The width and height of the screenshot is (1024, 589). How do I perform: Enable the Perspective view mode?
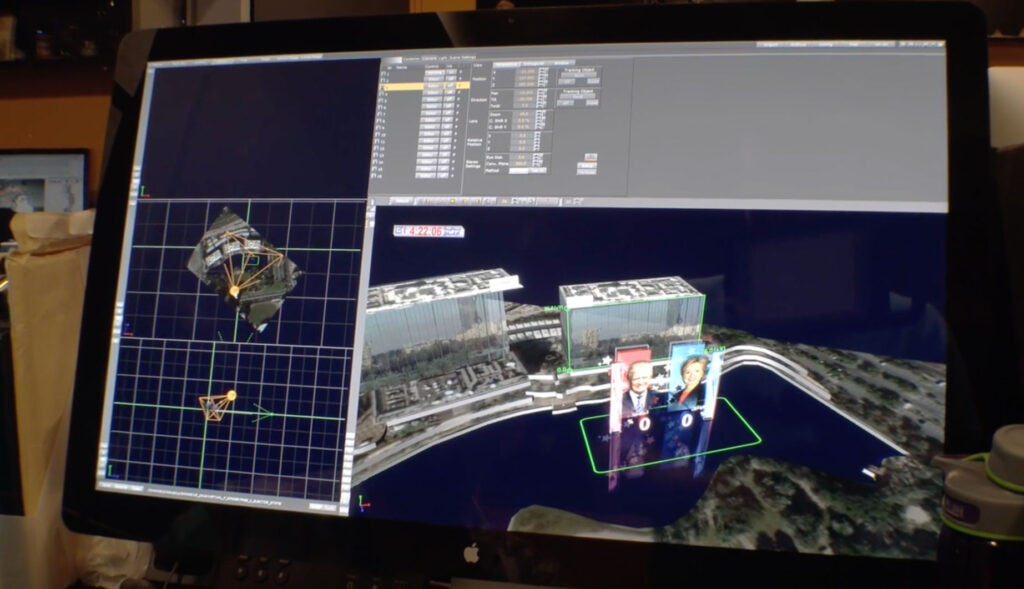(x=505, y=63)
